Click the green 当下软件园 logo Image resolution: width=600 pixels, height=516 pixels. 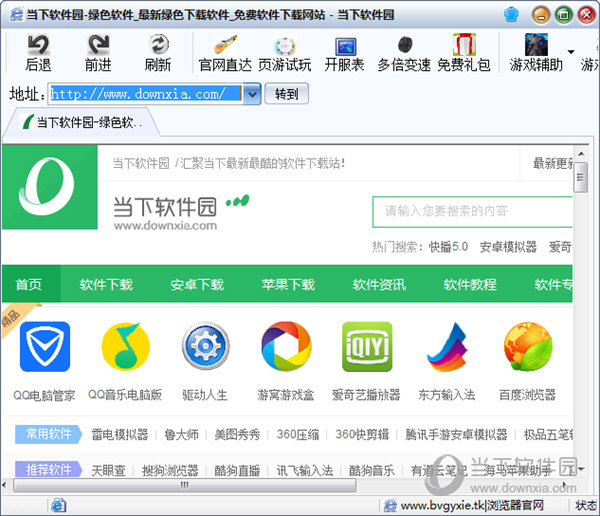tap(49, 187)
